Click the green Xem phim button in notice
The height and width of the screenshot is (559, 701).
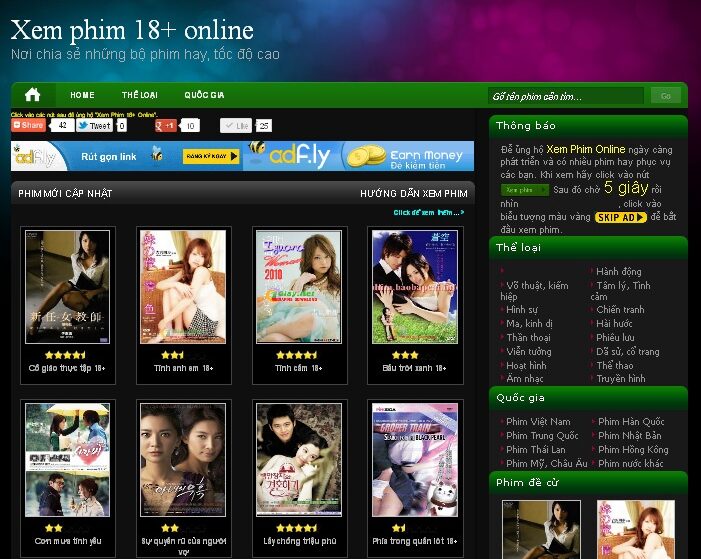(x=524, y=190)
